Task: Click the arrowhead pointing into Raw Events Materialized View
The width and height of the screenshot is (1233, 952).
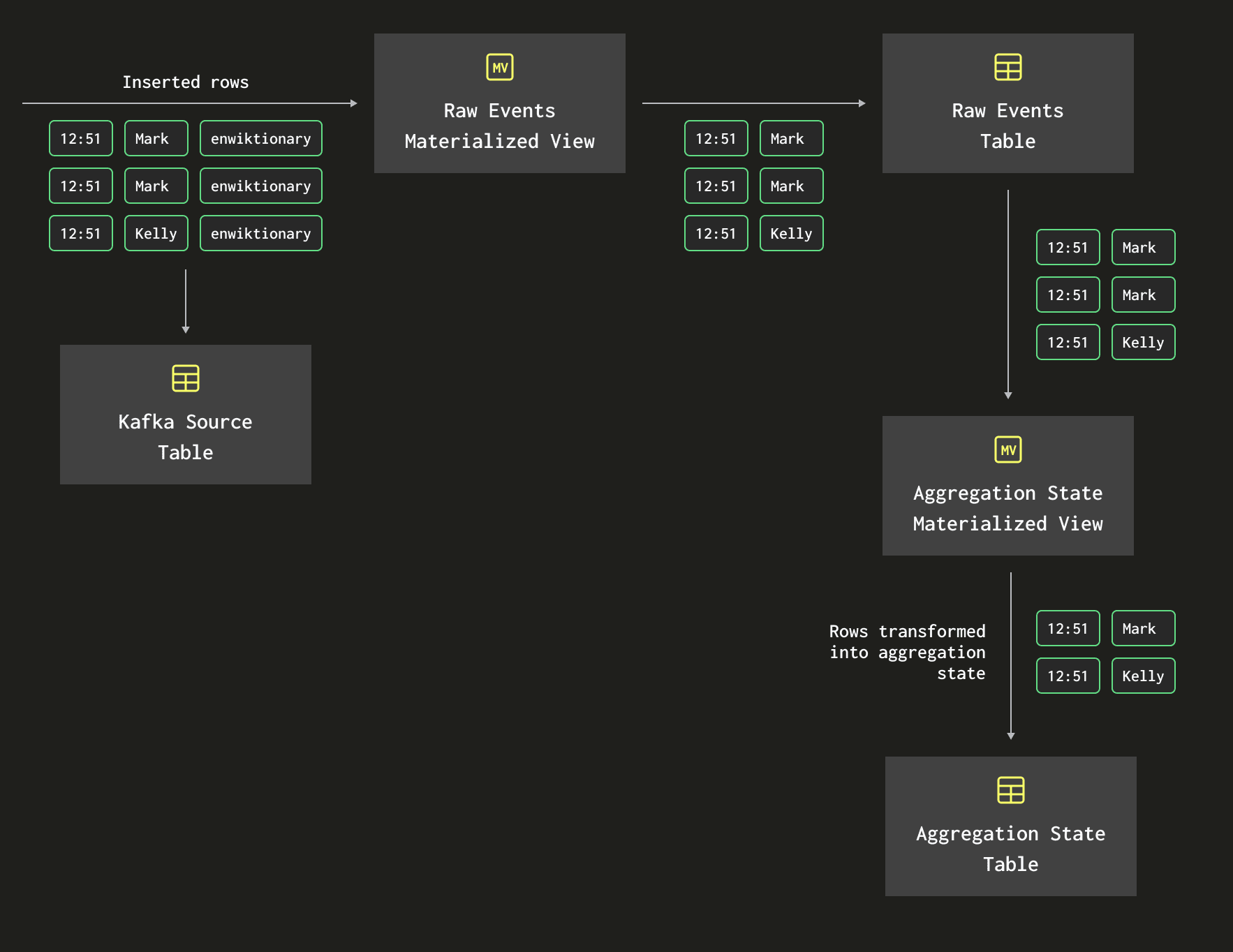Action: (353, 103)
